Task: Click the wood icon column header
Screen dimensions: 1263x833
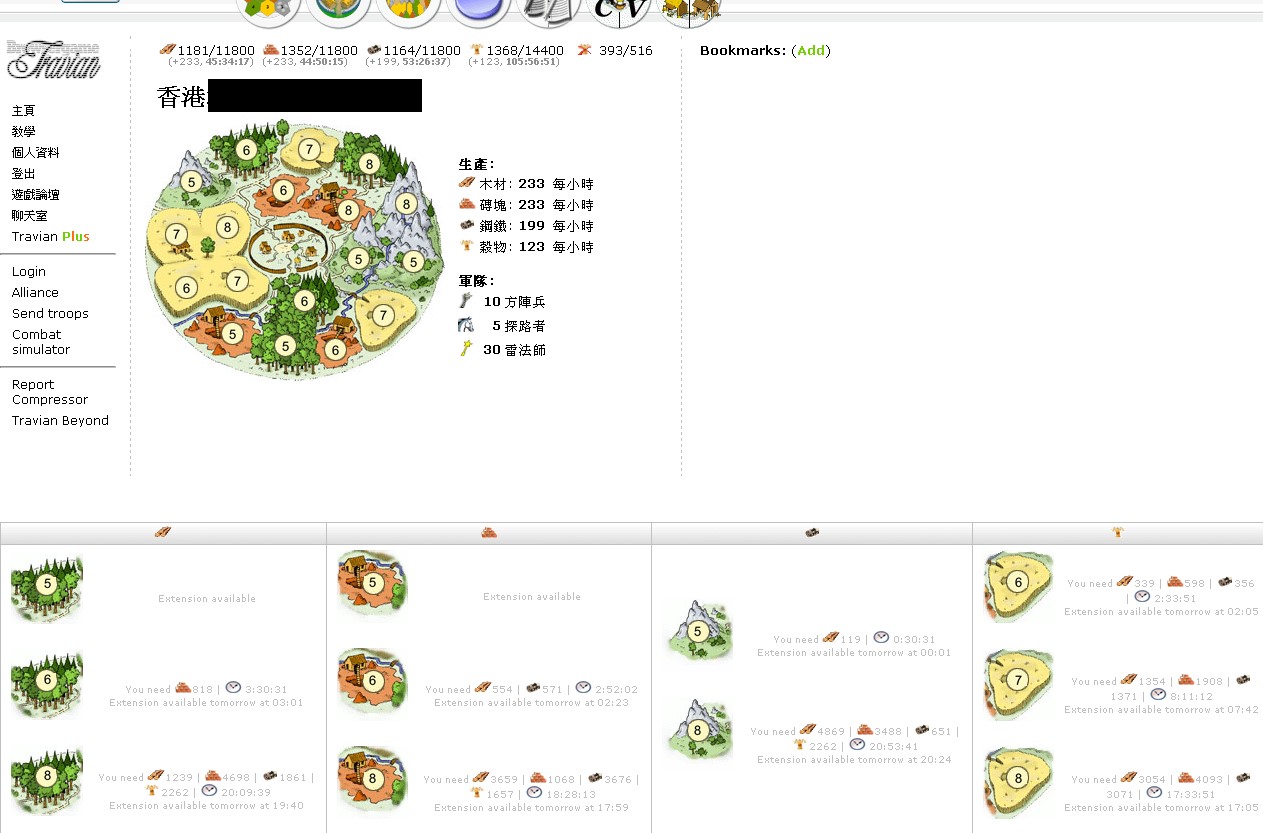Action: pyautogui.click(x=163, y=532)
